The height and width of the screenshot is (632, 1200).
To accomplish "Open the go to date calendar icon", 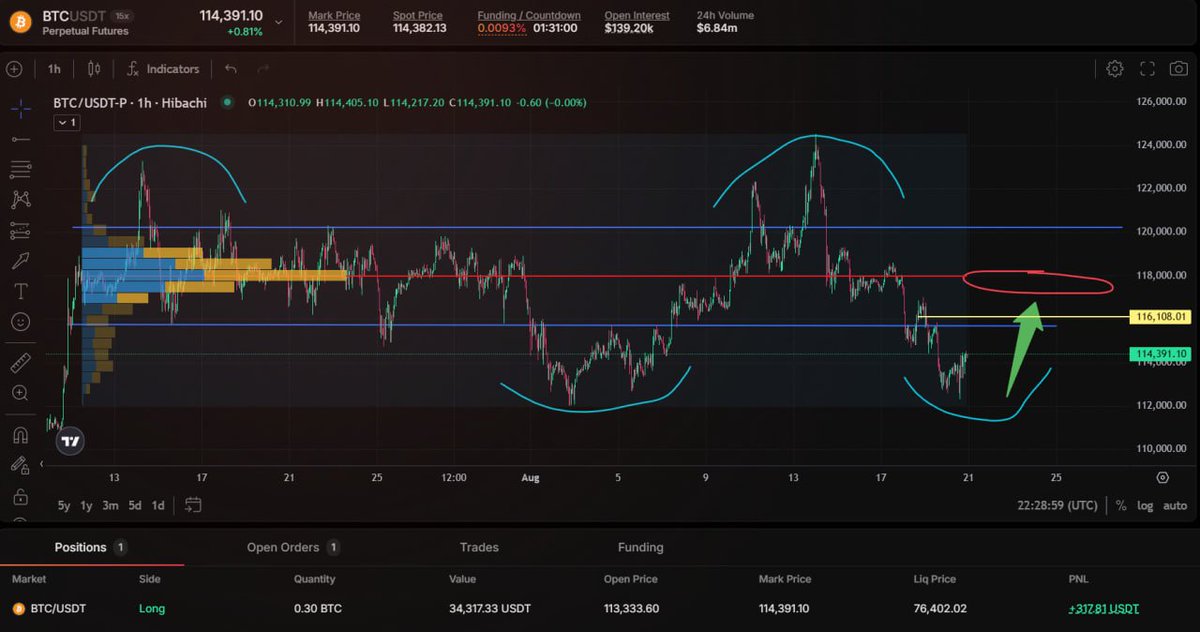I will coord(193,505).
